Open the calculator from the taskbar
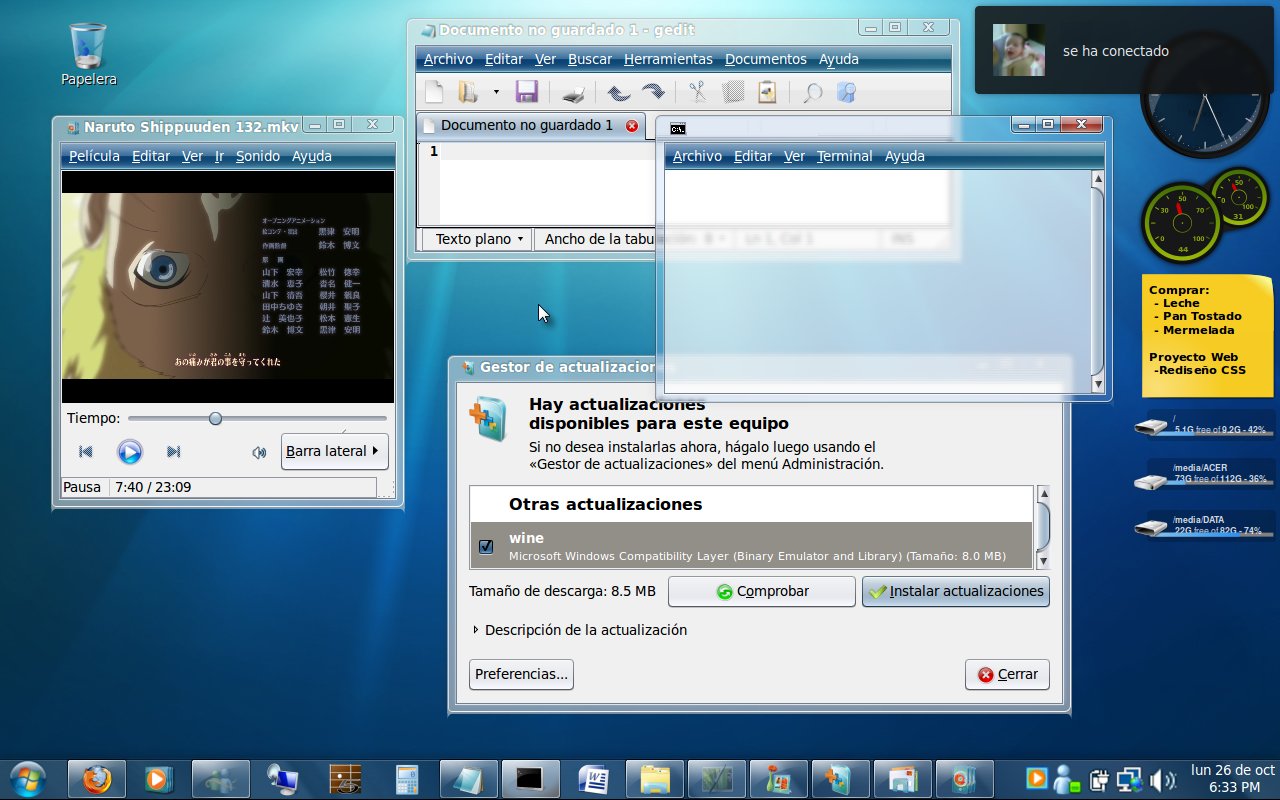This screenshot has height=800, width=1280. (x=407, y=778)
